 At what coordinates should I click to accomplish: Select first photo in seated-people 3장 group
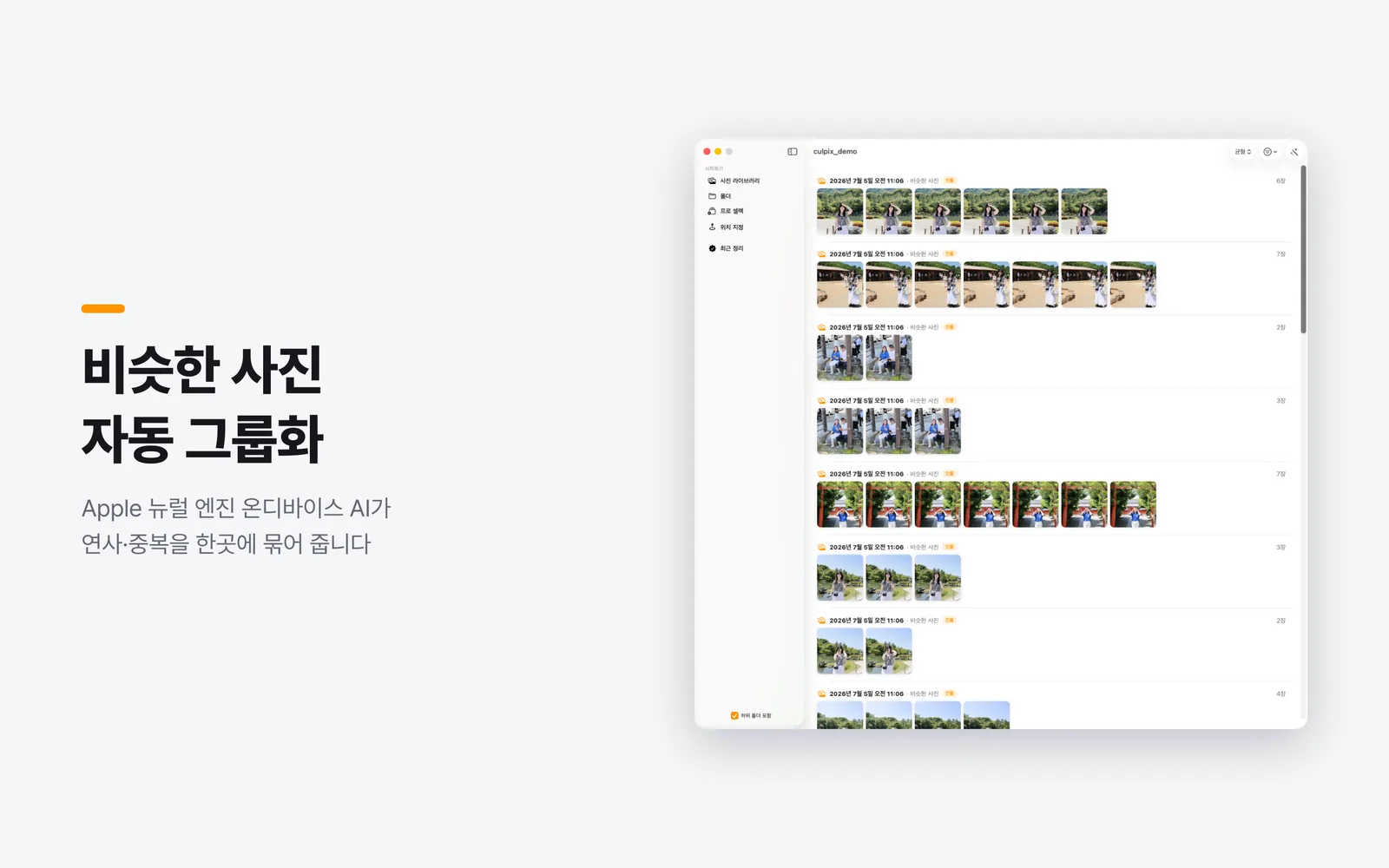coord(840,431)
